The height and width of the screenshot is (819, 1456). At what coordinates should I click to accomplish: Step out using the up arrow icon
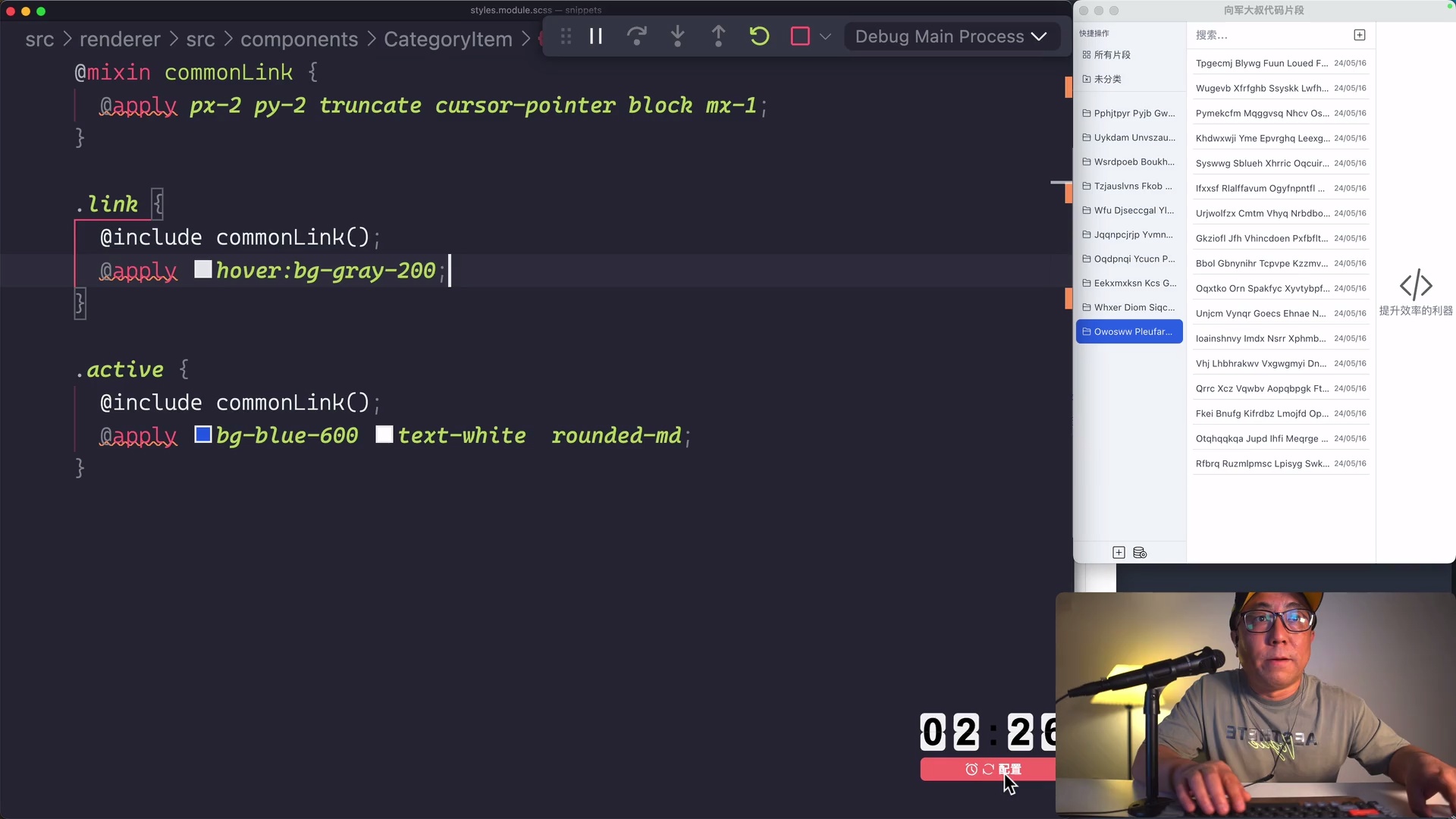pyautogui.click(x=718, y=36)
